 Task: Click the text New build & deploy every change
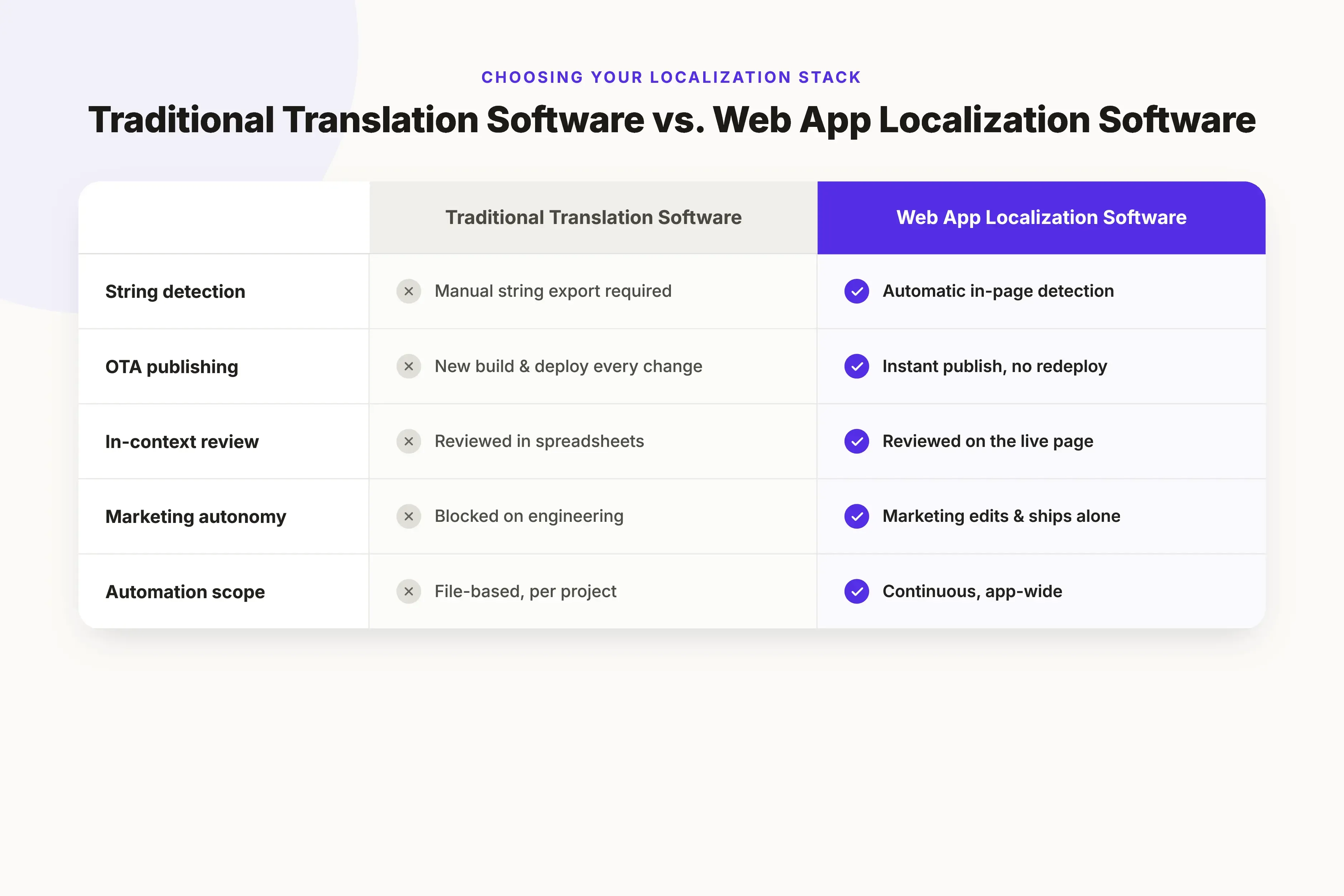point(568,366)
